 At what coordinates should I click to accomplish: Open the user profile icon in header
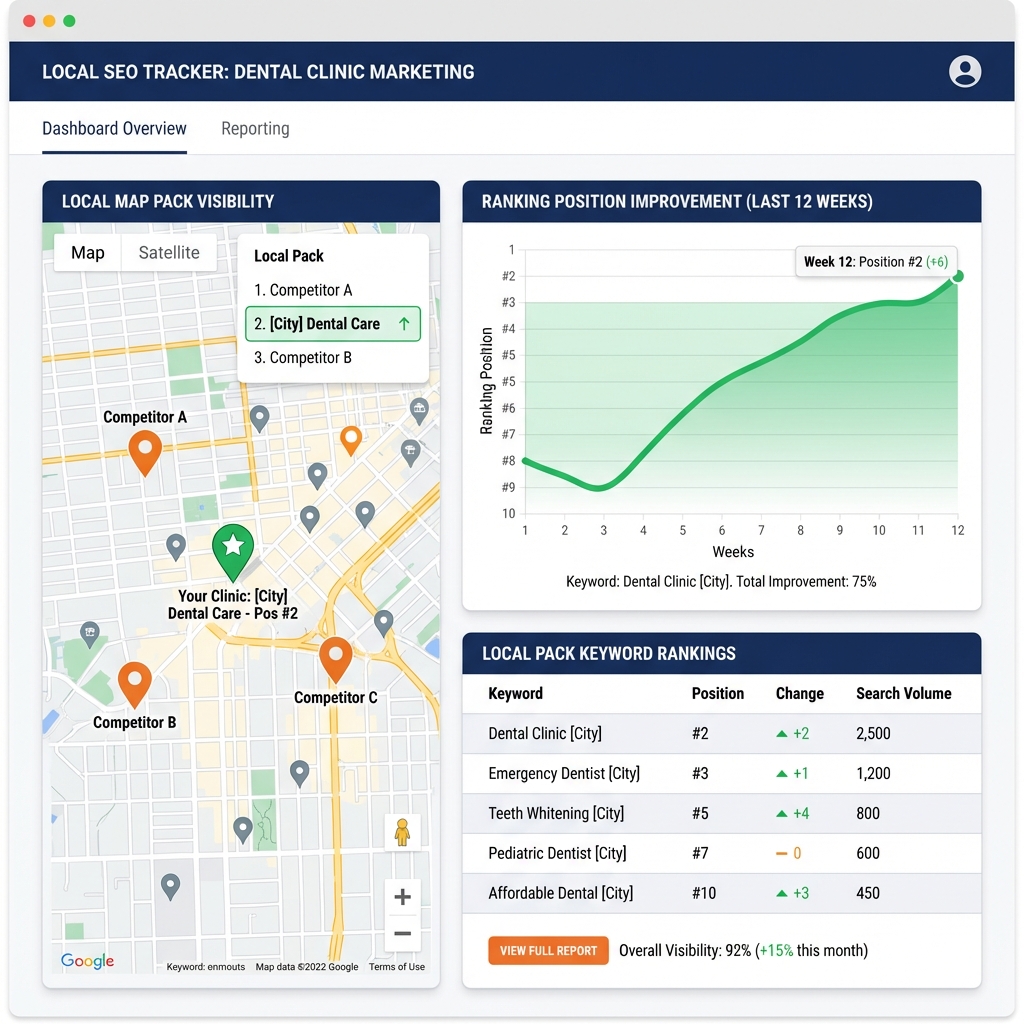[x=965, y=71]
